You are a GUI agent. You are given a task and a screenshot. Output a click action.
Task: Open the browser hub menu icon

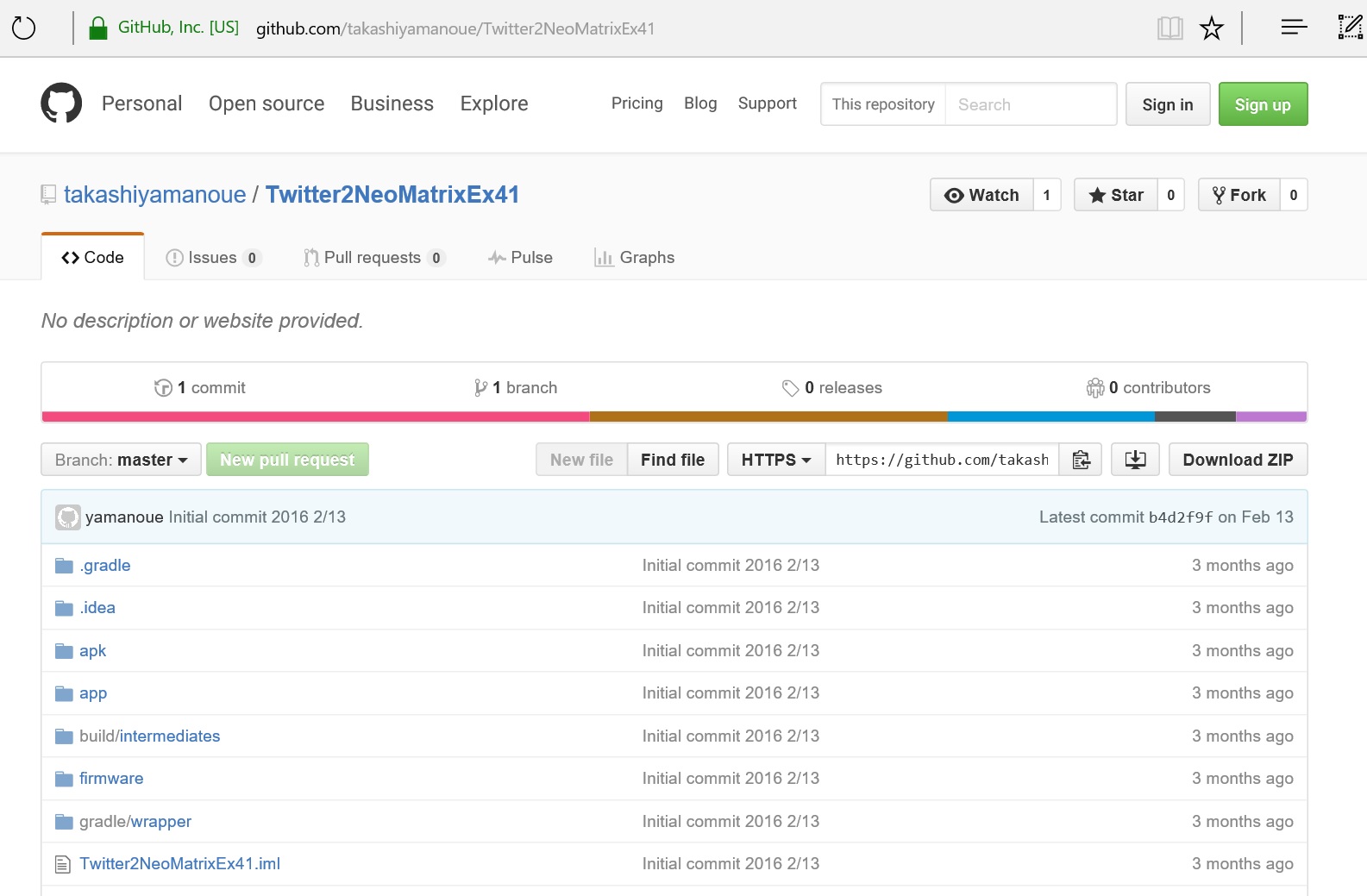click(1294, 28)
